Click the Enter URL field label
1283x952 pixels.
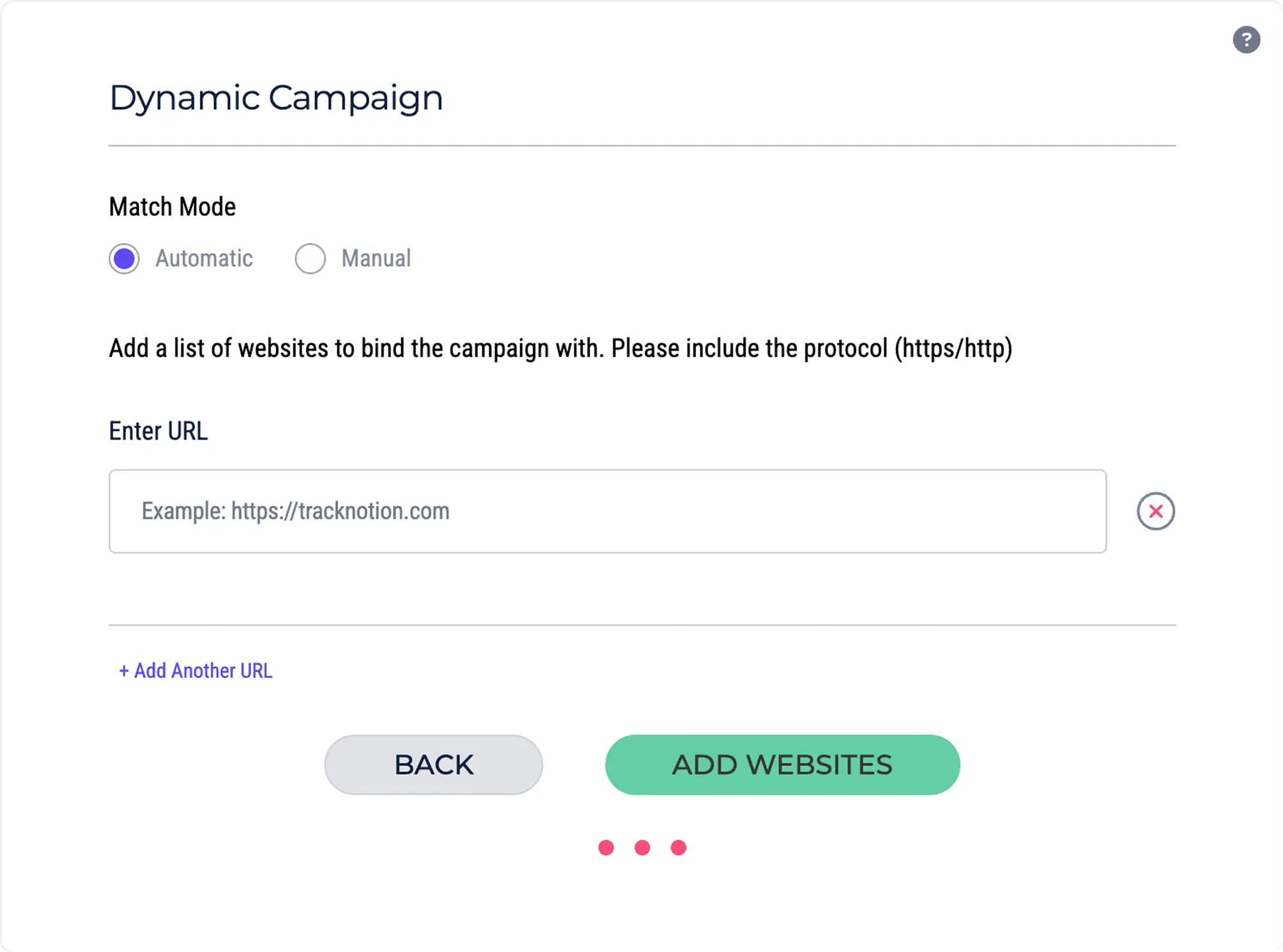(x=158, y=431)
